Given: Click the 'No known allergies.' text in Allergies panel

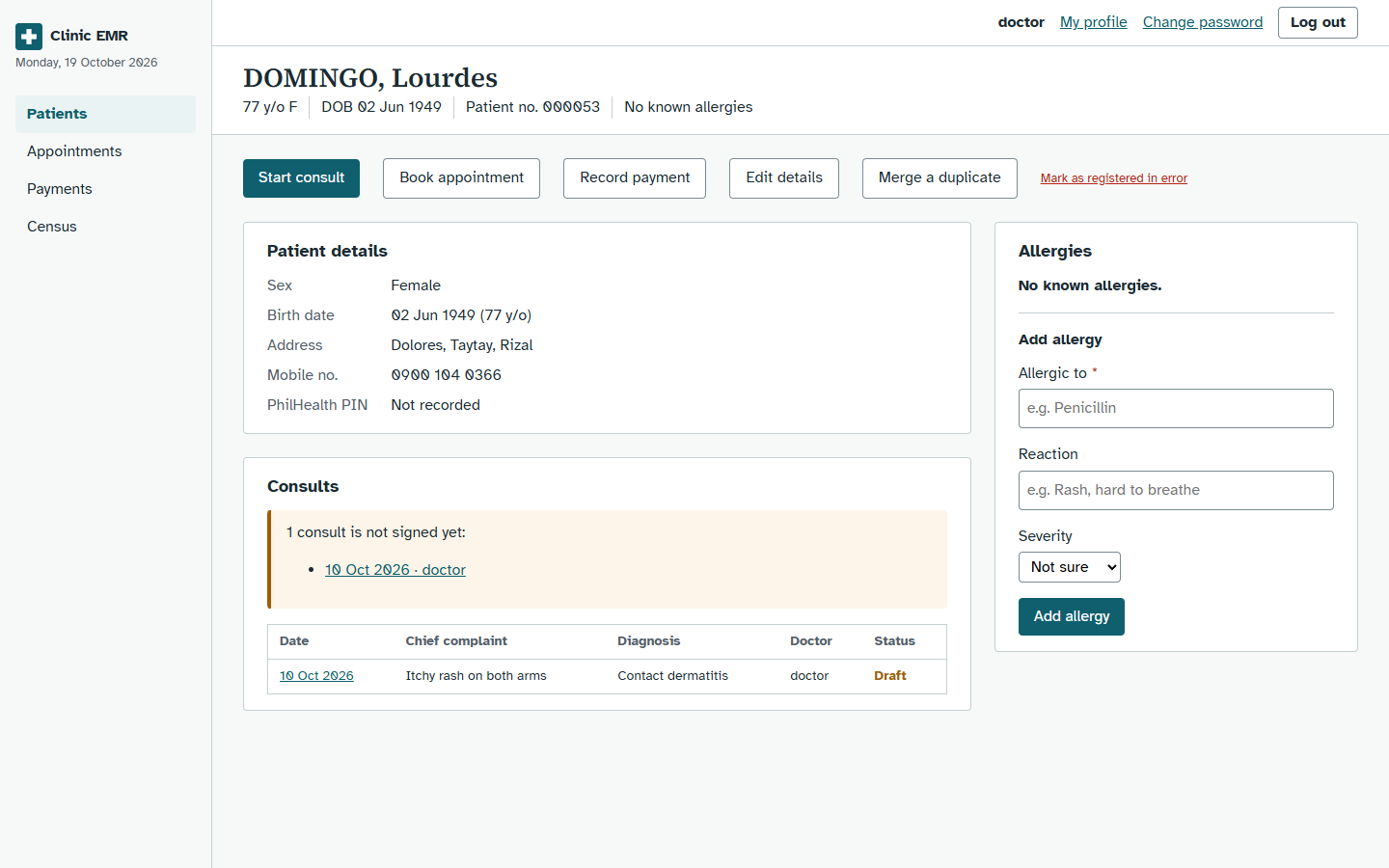Looking at the screenshot, I should tap(1090, 285).
